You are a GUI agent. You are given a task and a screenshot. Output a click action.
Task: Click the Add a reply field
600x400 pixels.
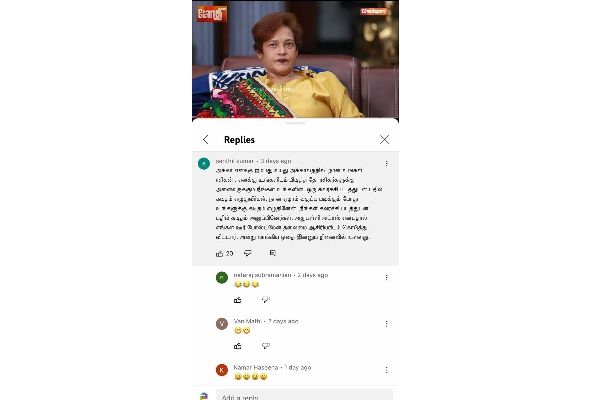tap(304, 395)
